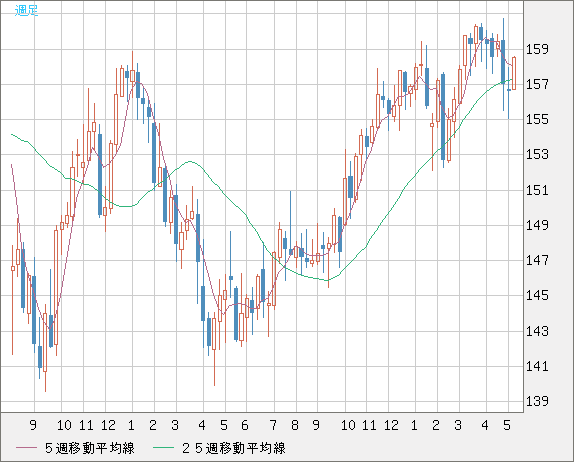Click the 151 price axis label
This screenshot has width=574, height=462.
pyautogui.click(x=537, y=190)
